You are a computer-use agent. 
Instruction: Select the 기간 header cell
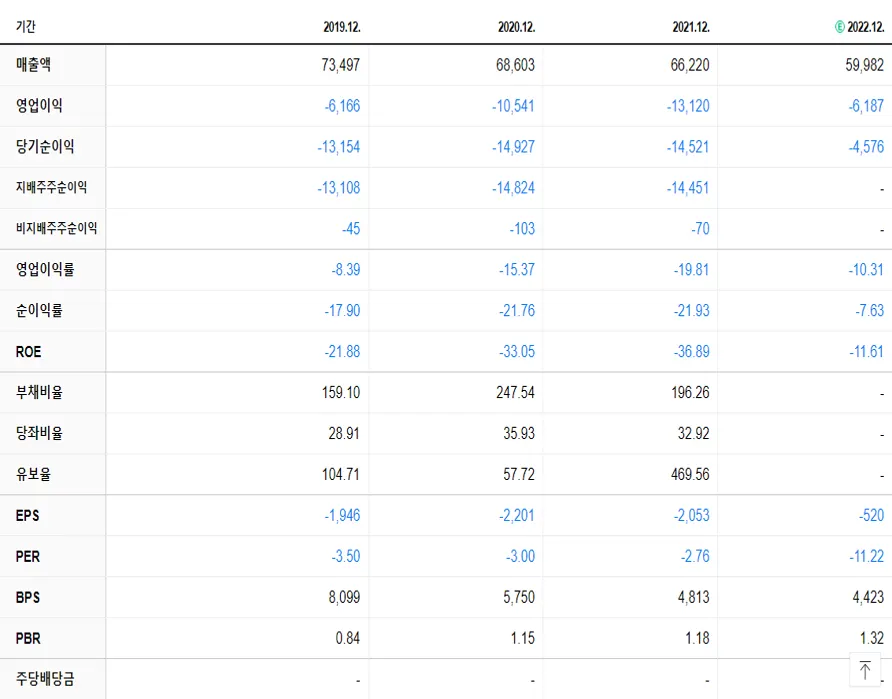26,27
